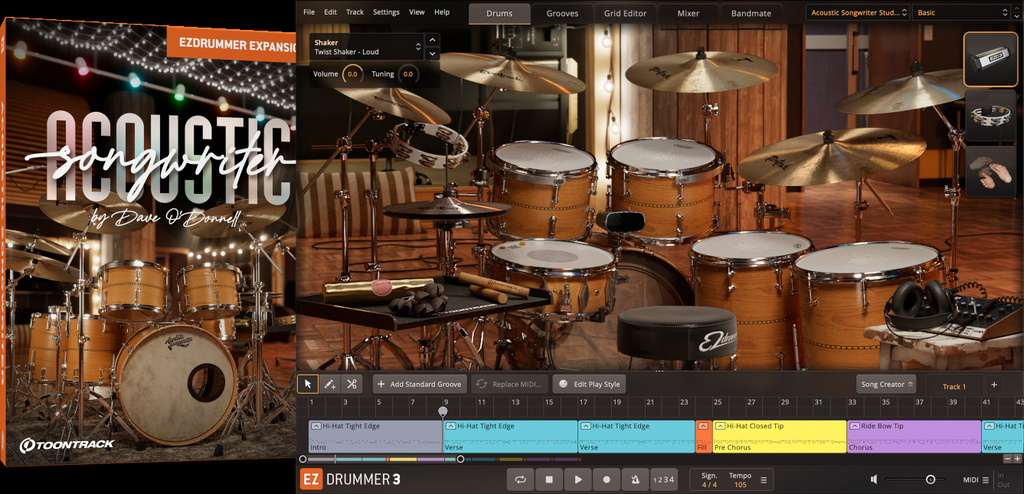Open the Help menu
This screenshot has width=1024, height=494.
(442, 12)
